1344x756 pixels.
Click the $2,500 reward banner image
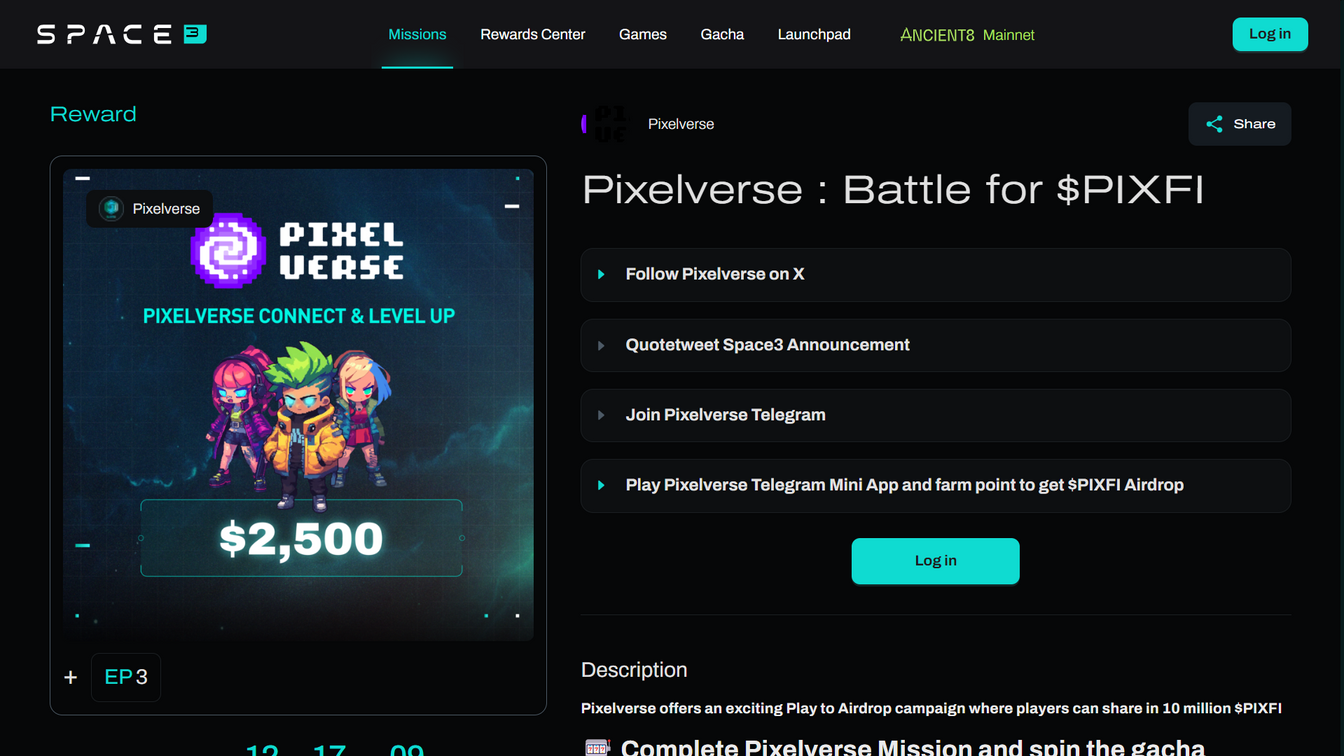[x=298, y=404]
